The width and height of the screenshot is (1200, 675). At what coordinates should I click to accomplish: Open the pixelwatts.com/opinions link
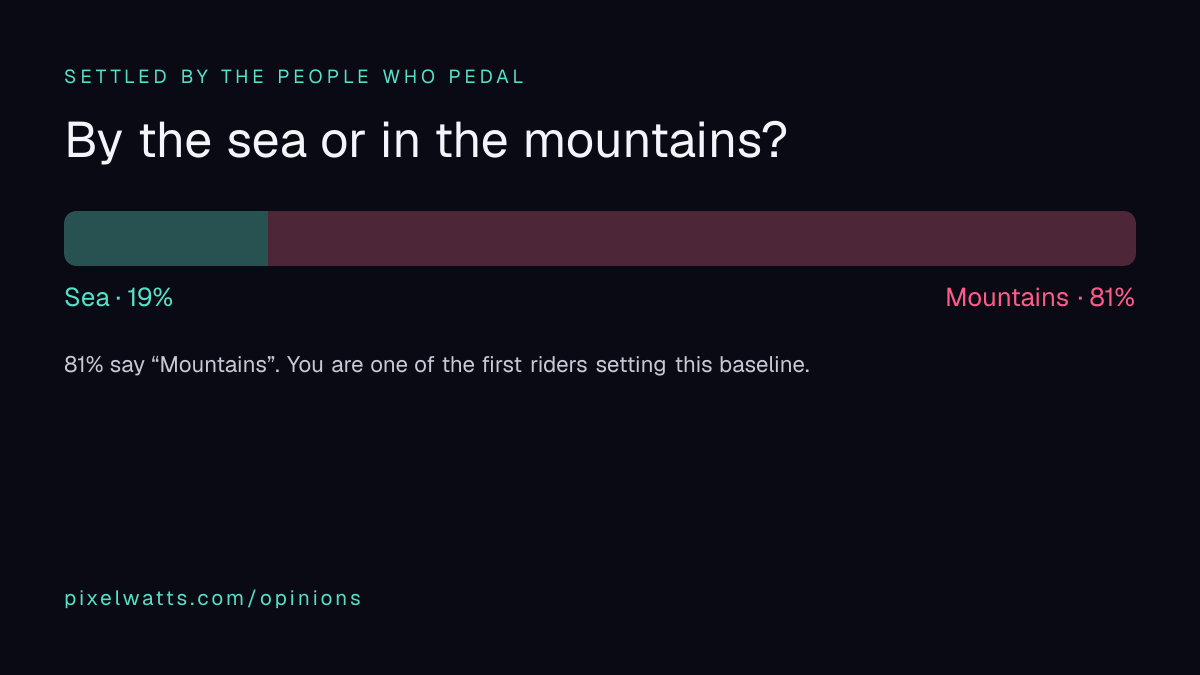coord(213,599)
